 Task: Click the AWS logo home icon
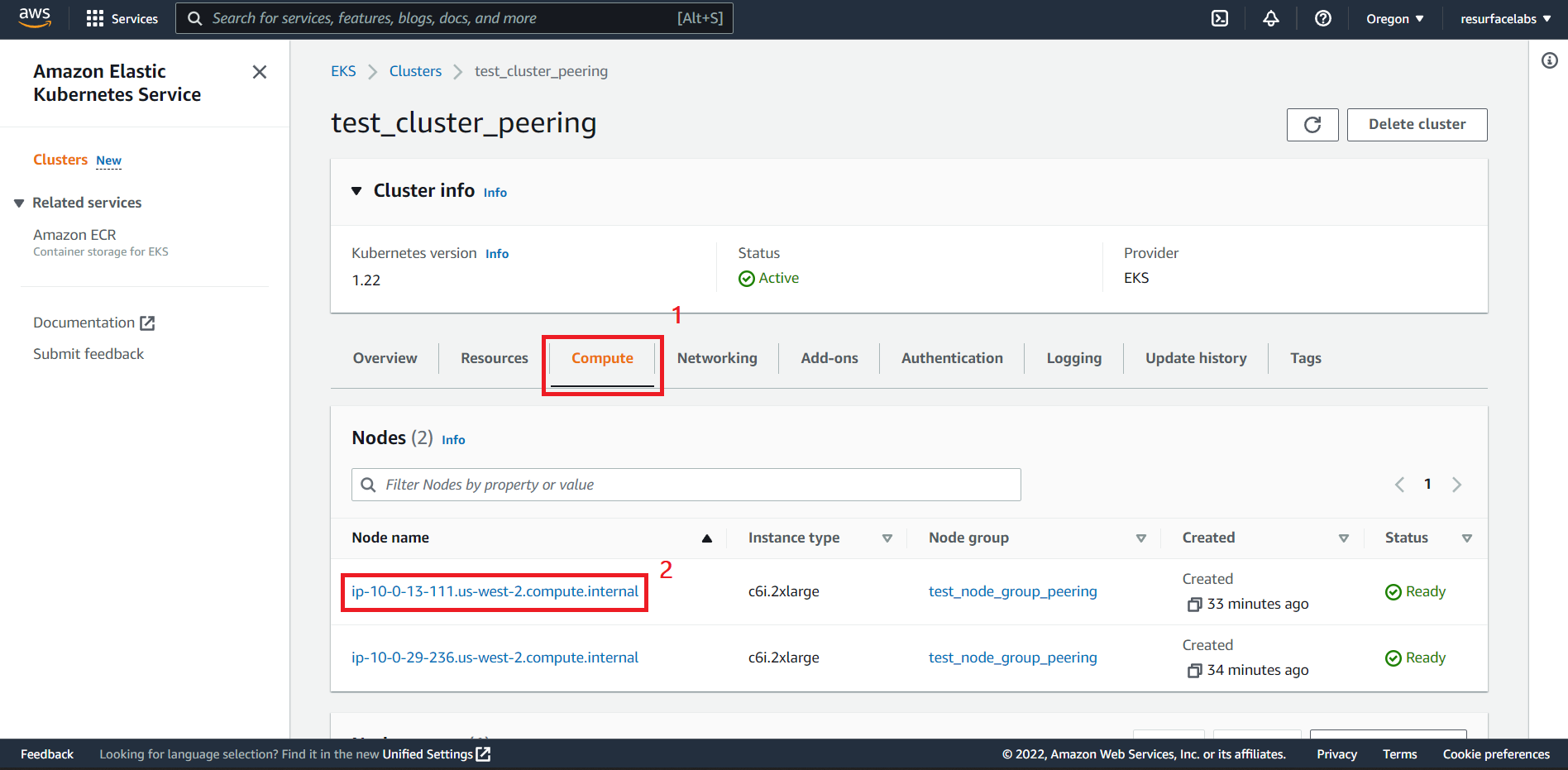(x=35, y=17)
